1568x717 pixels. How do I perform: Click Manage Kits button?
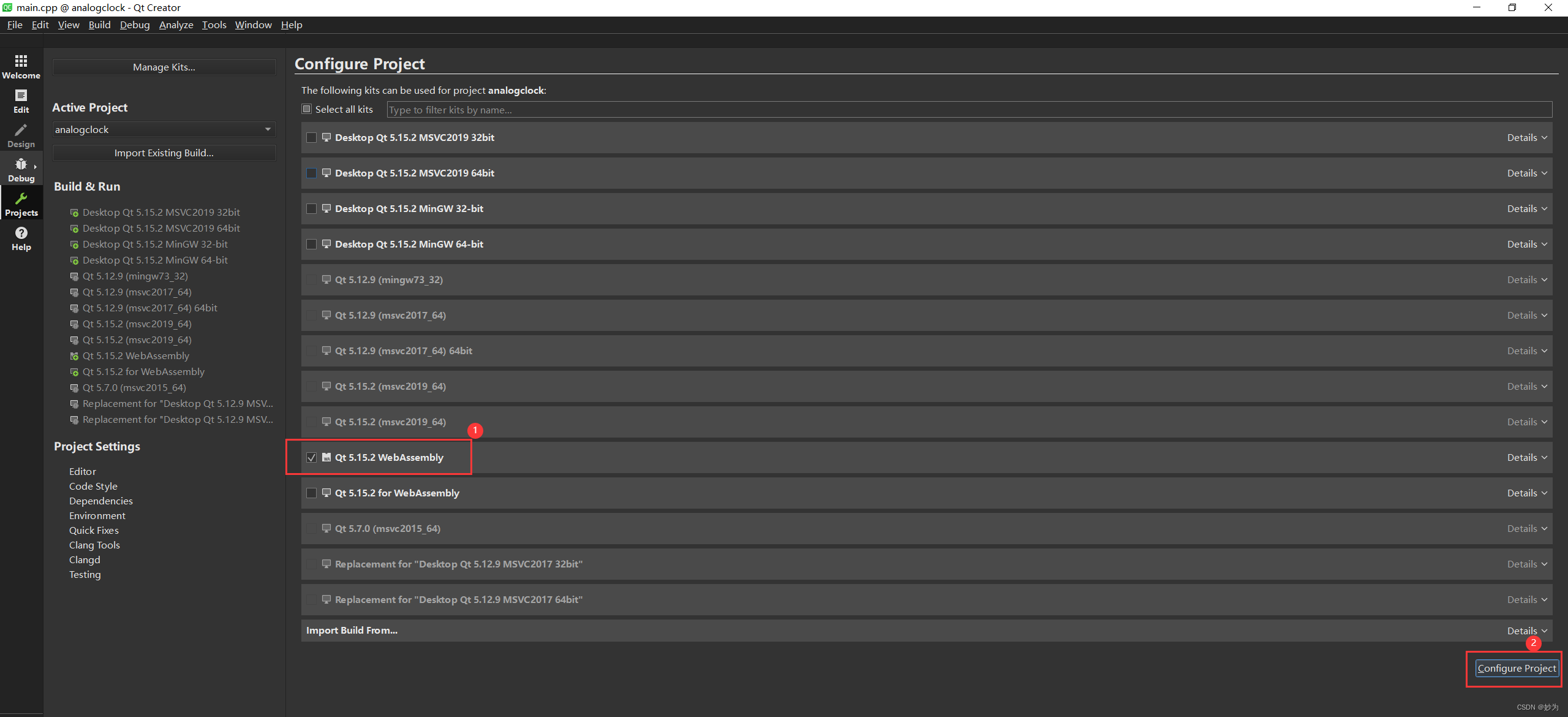pyautogui.click(x=164, y=67)
